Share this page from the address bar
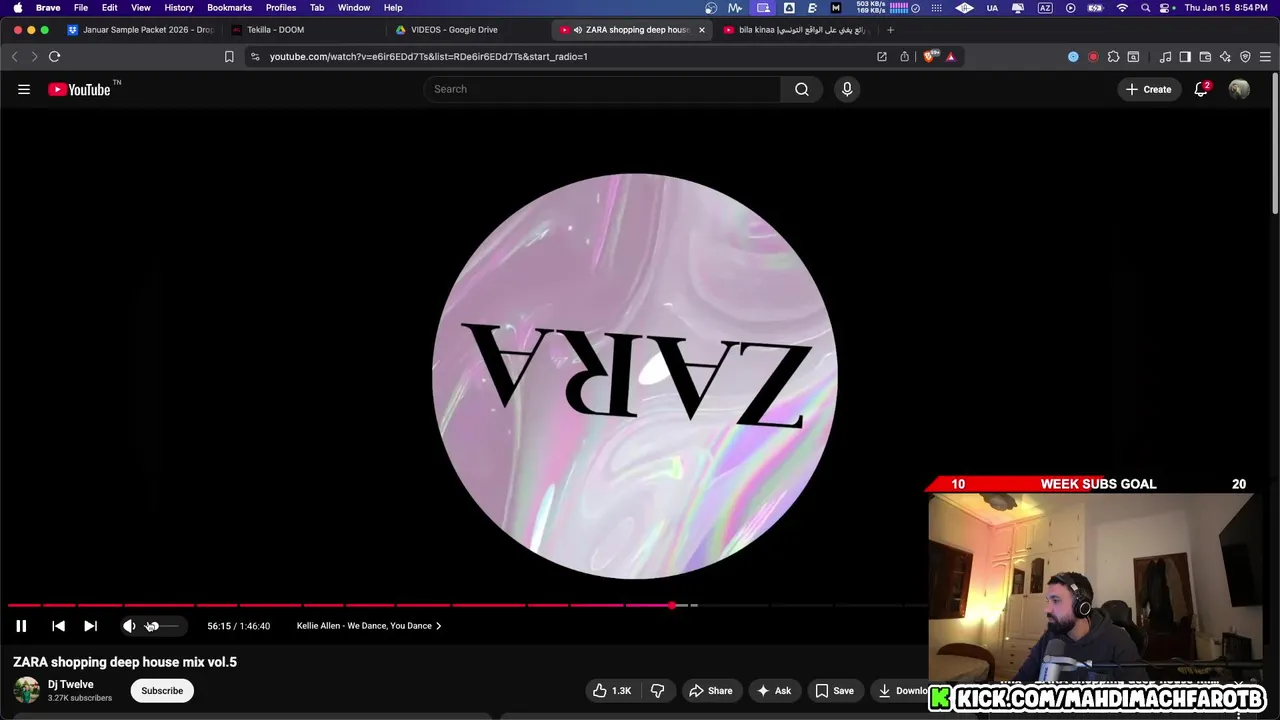The image size is (1280, 720). pyautogui.click(x=904, y=57)
